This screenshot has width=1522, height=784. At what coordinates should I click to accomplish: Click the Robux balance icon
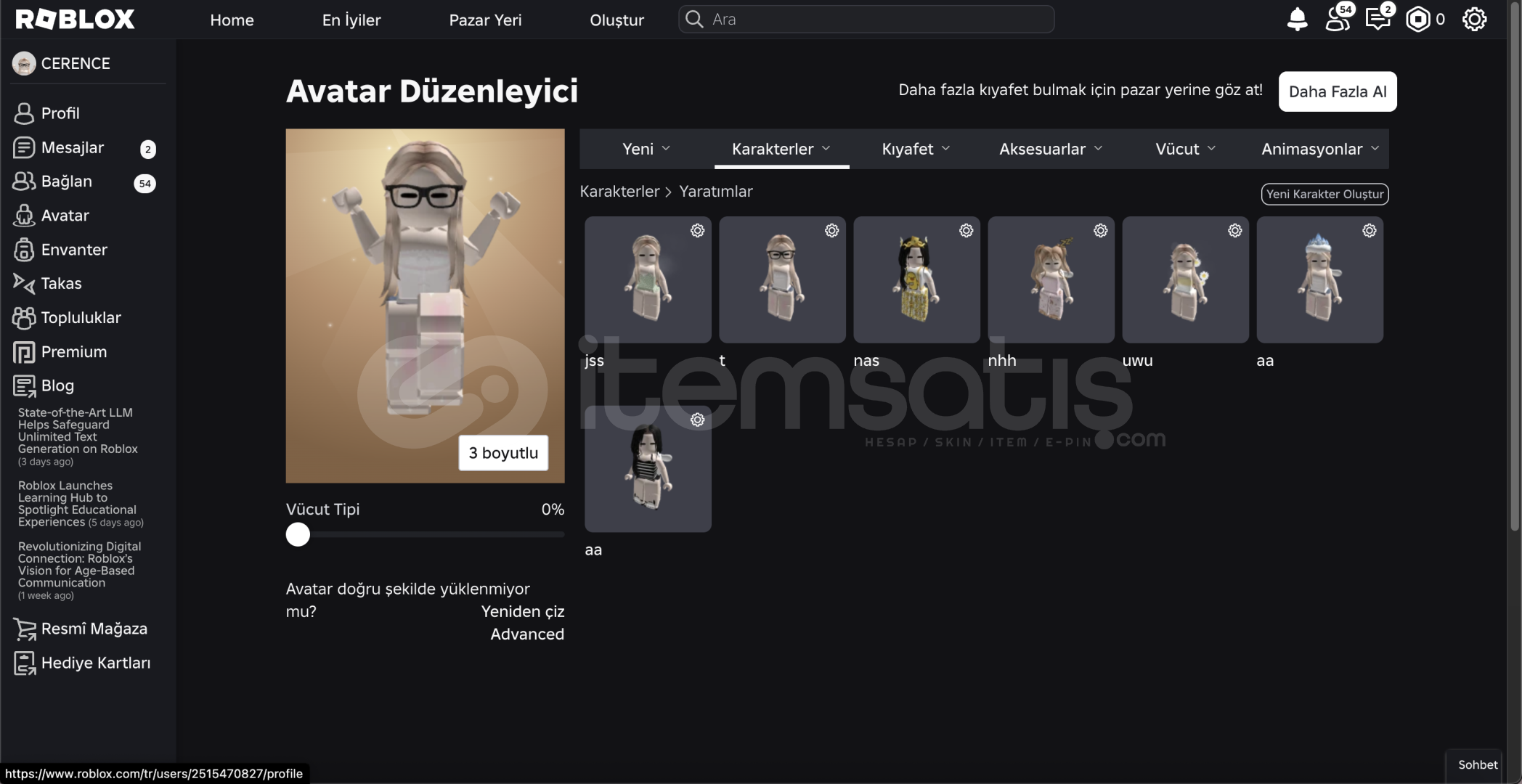(x=1417, y=20)
